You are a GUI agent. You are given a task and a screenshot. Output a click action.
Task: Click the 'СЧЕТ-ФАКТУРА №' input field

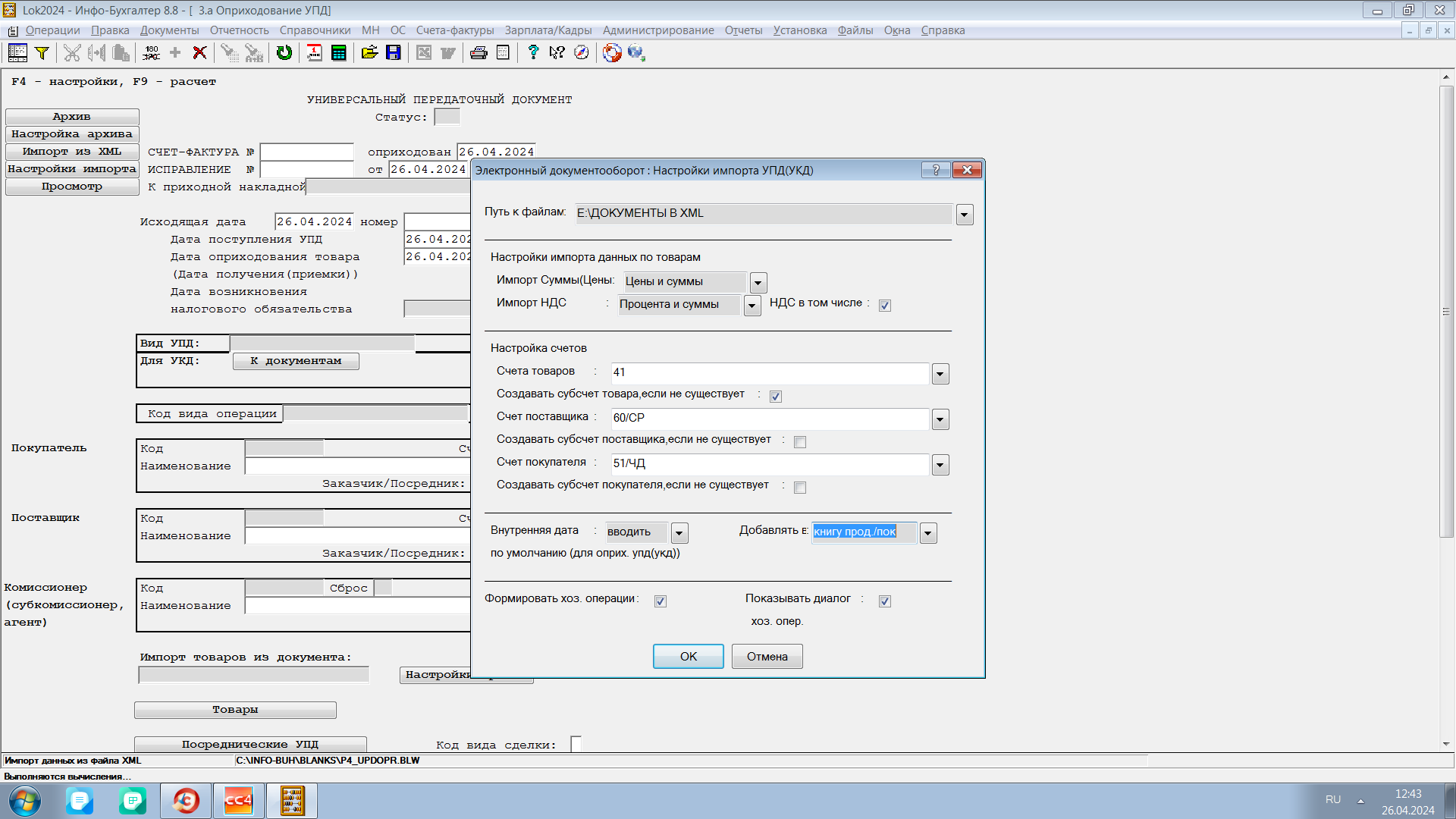click(x=307, y=152)
